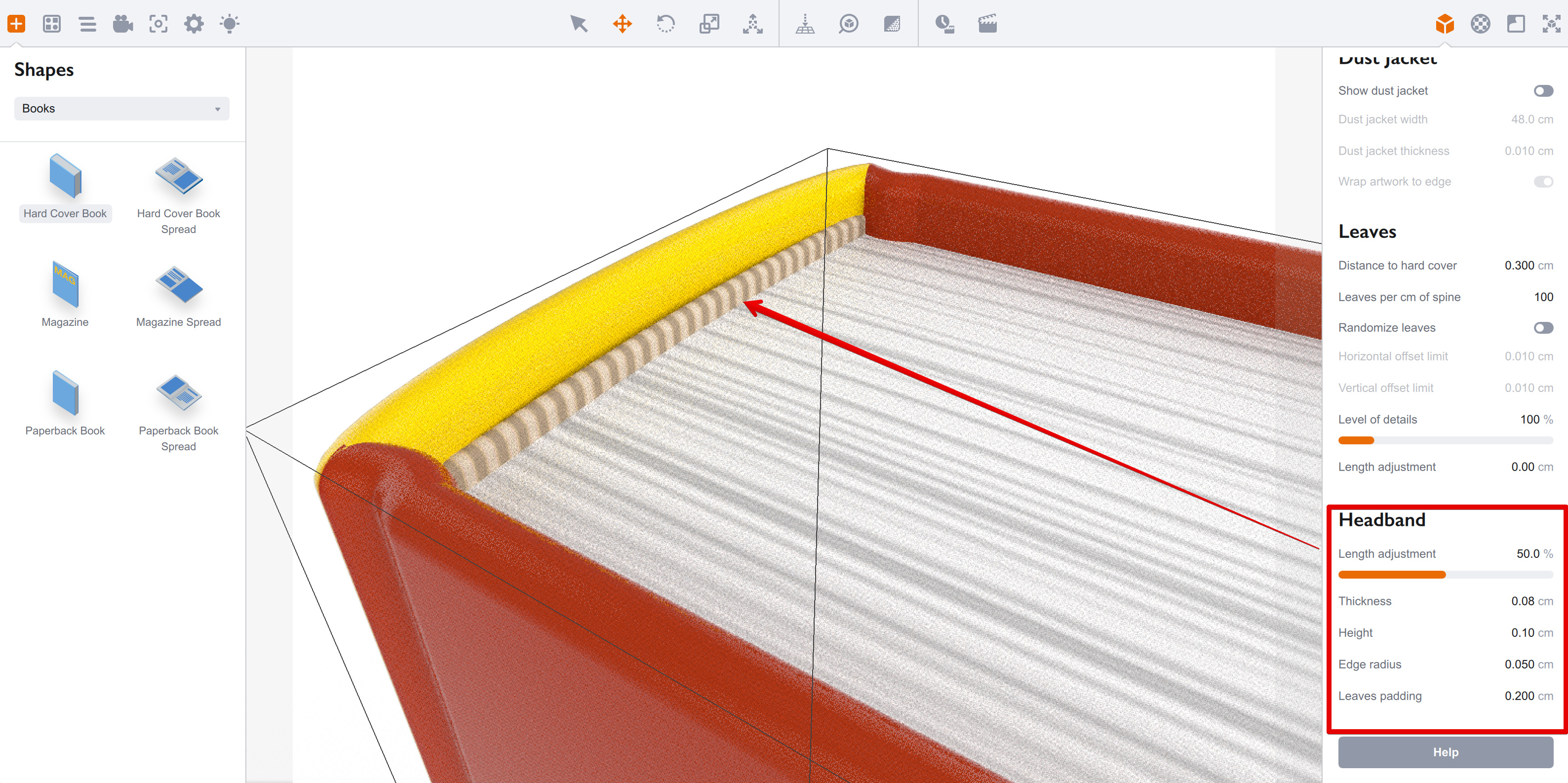Open the Scale tool
This screenshot has height=783, width=1568.
pos(709,24)
